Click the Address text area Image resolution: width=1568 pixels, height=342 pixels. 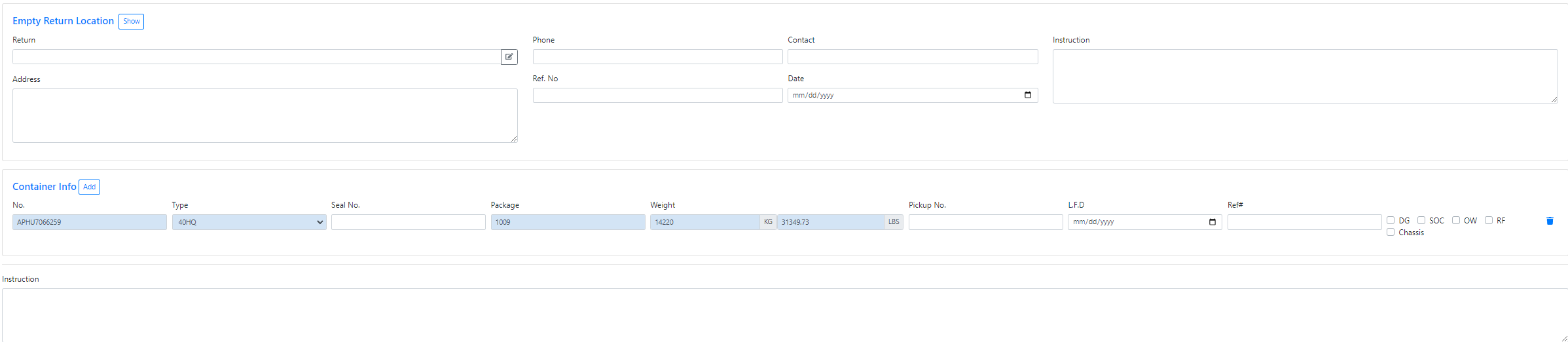click(x=264, y=115)
